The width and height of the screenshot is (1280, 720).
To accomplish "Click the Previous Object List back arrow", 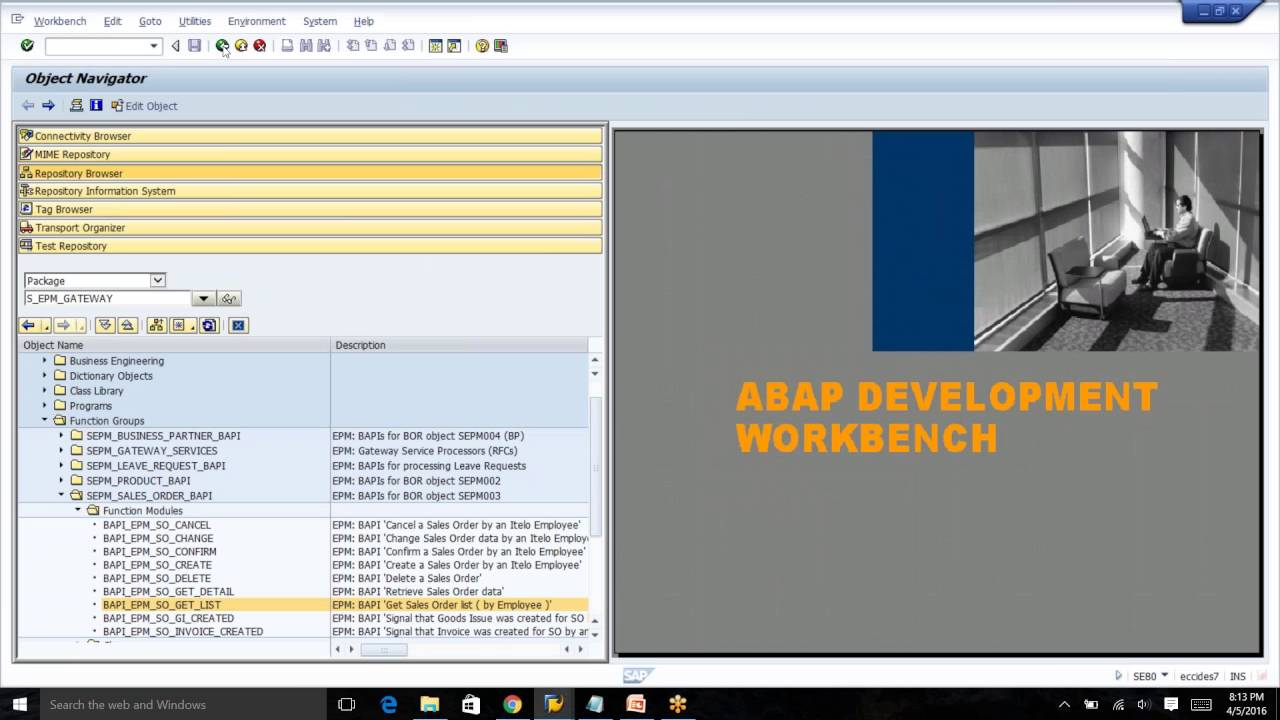I will (x=29, y=325).
